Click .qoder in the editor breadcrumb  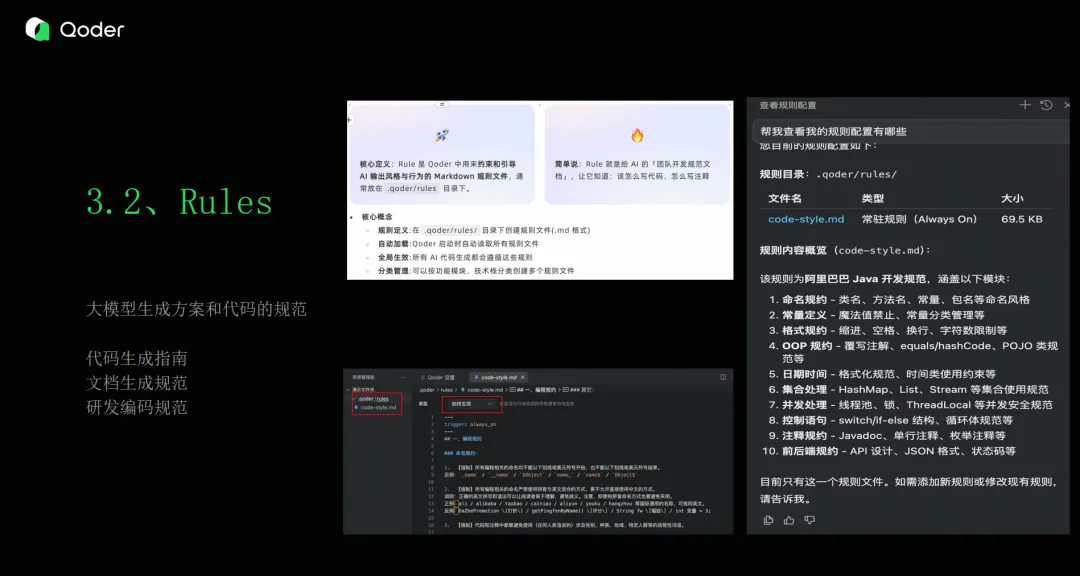point(426,390)
